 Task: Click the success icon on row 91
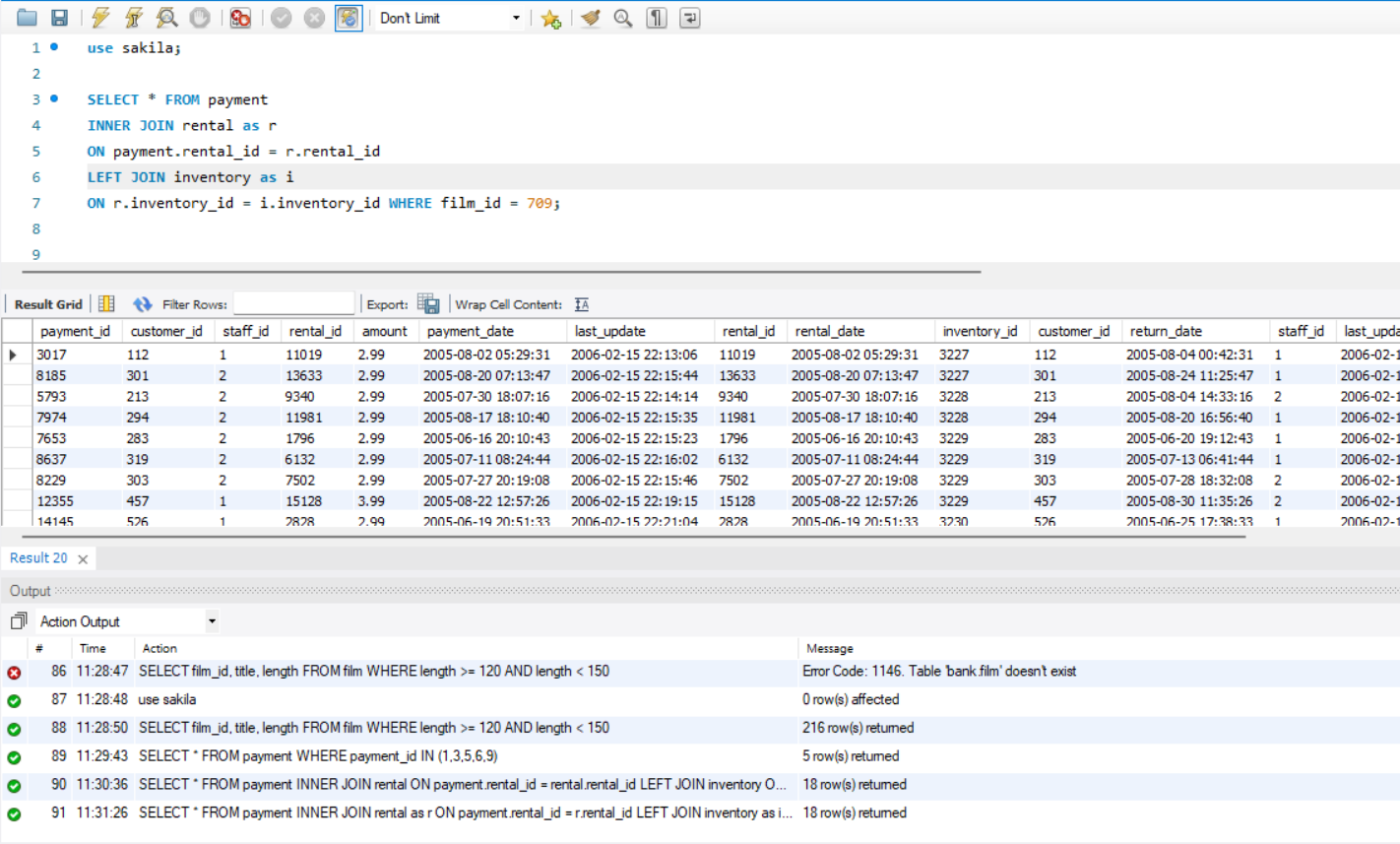tap(14, 814)
